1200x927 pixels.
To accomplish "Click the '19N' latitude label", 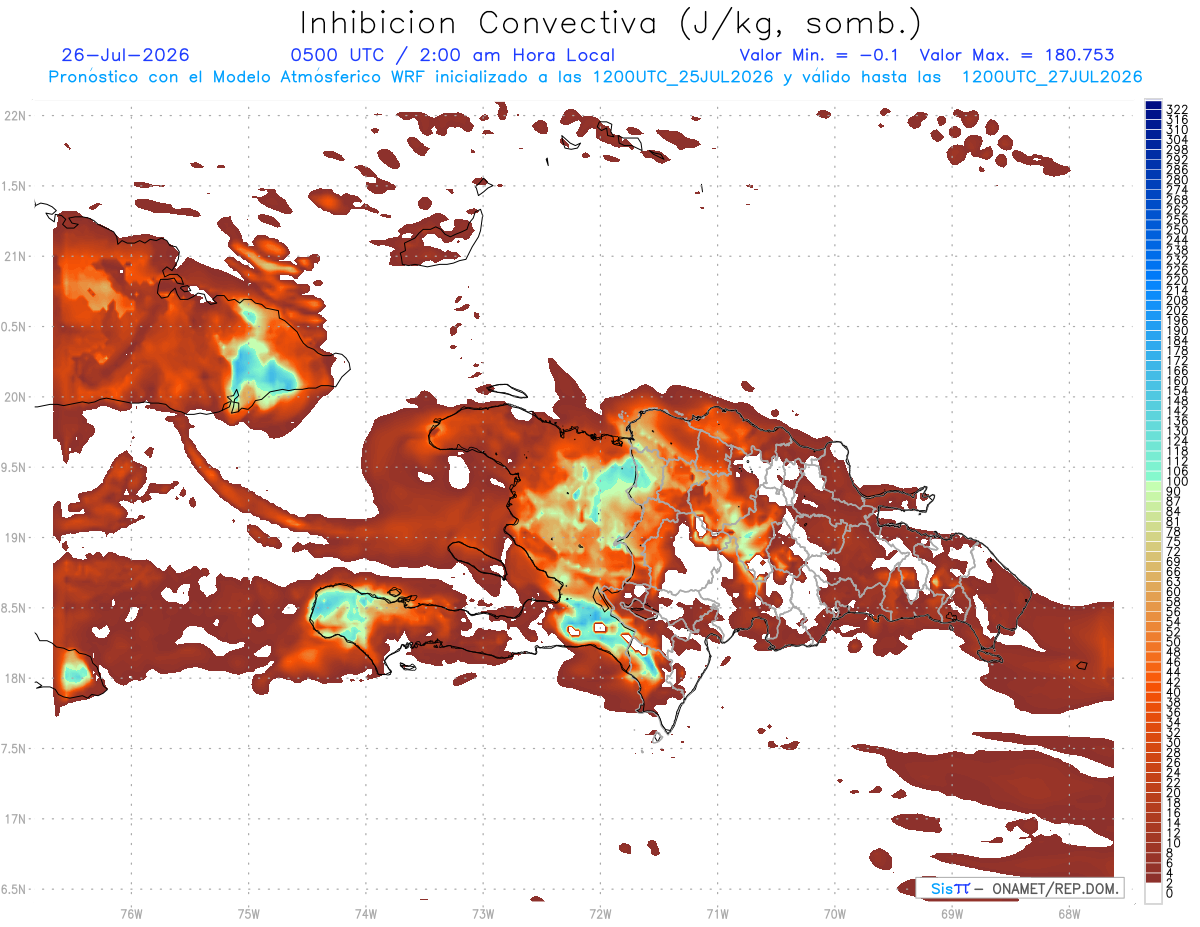I will [x=15, y=537].
